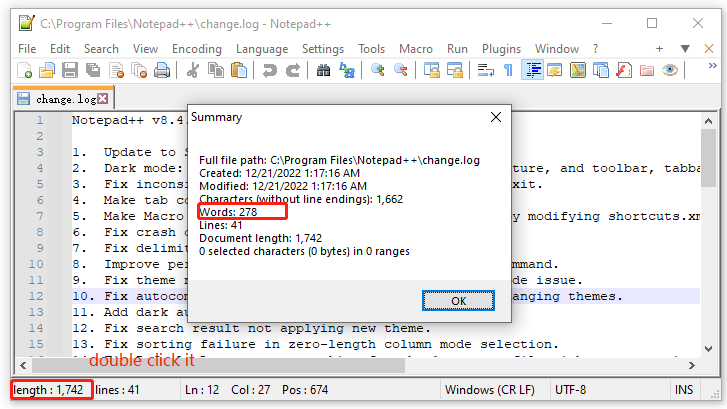727x409 pixels.
Task: Toggle show all characters pilcrow icon
Action: 509,70
